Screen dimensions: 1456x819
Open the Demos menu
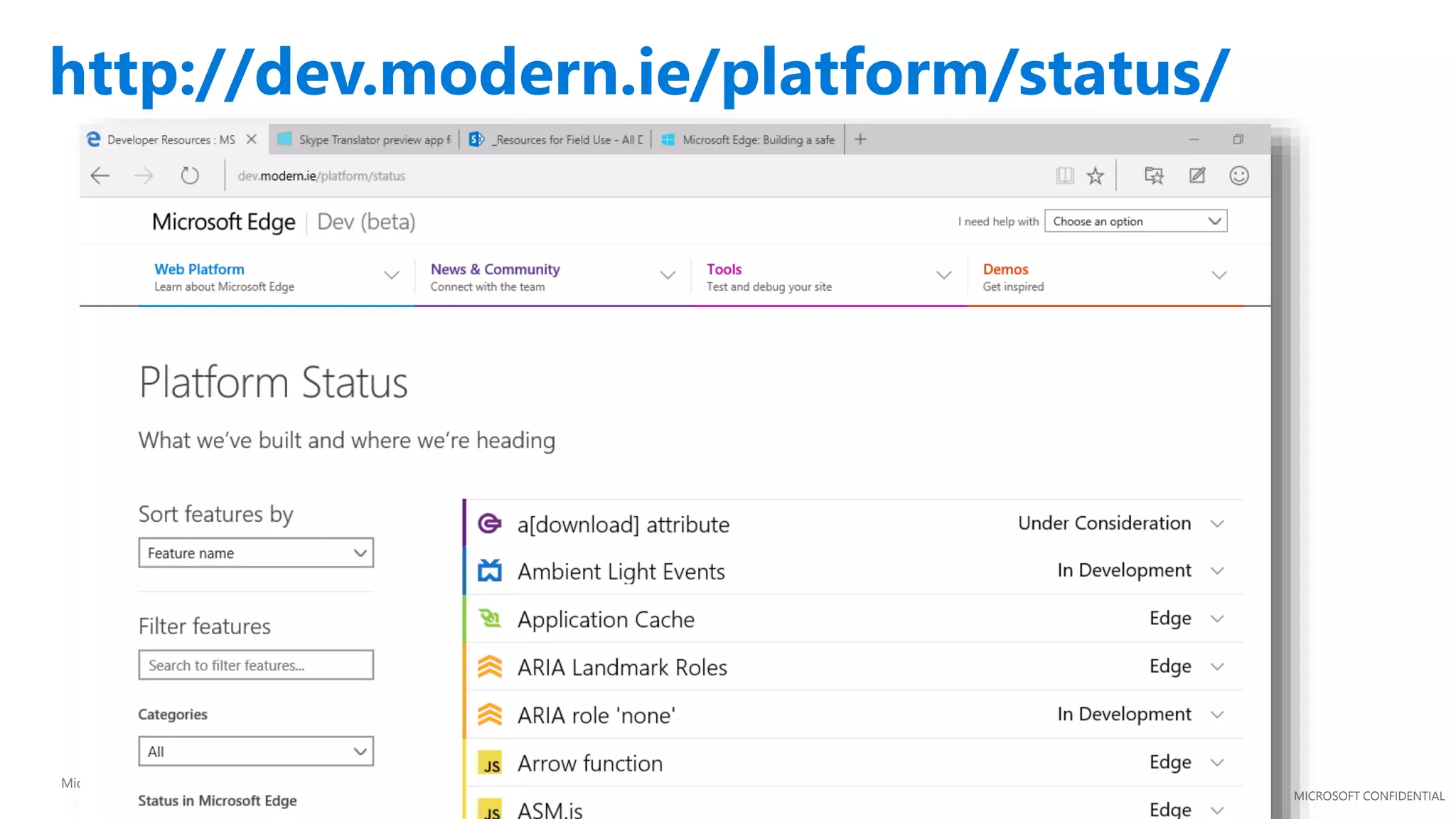1106,277
